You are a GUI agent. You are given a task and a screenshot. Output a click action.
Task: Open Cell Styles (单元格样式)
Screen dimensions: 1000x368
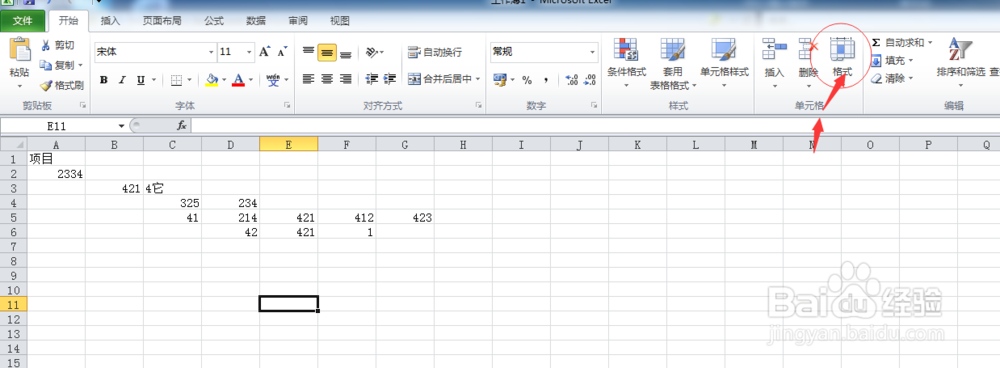[724, 63]
